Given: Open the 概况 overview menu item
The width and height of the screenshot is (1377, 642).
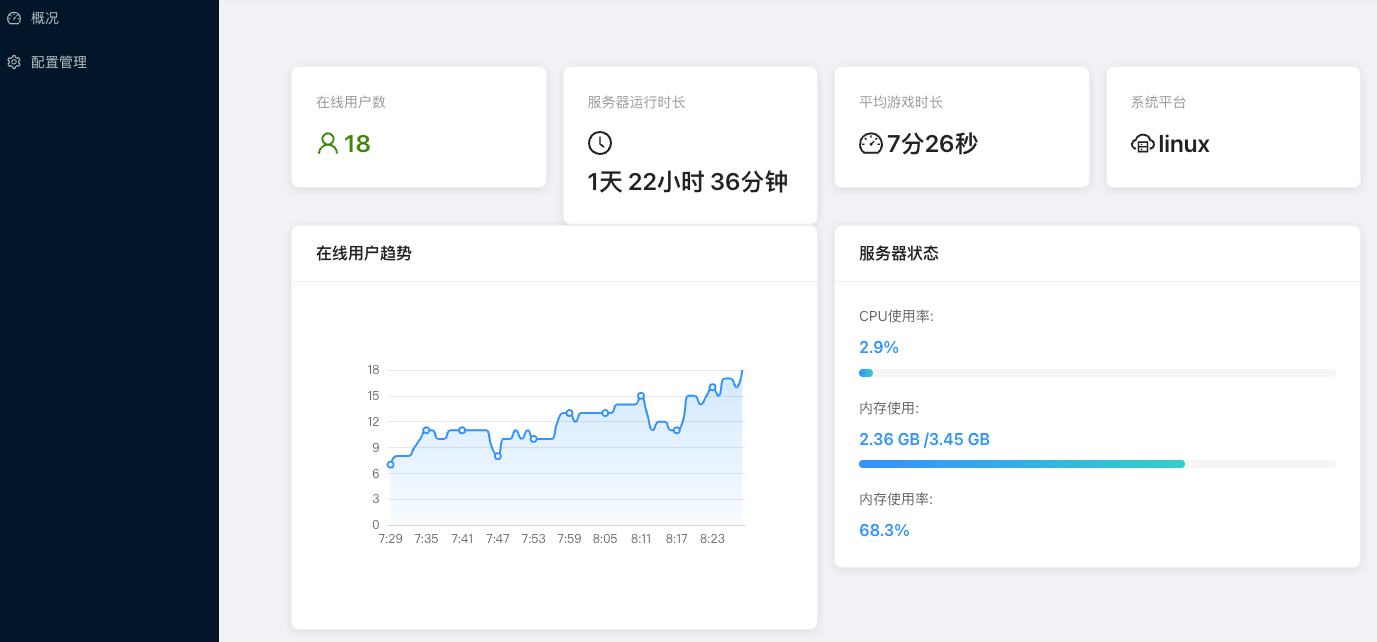Looking at the screenshot, I should [x=45, y=18].
